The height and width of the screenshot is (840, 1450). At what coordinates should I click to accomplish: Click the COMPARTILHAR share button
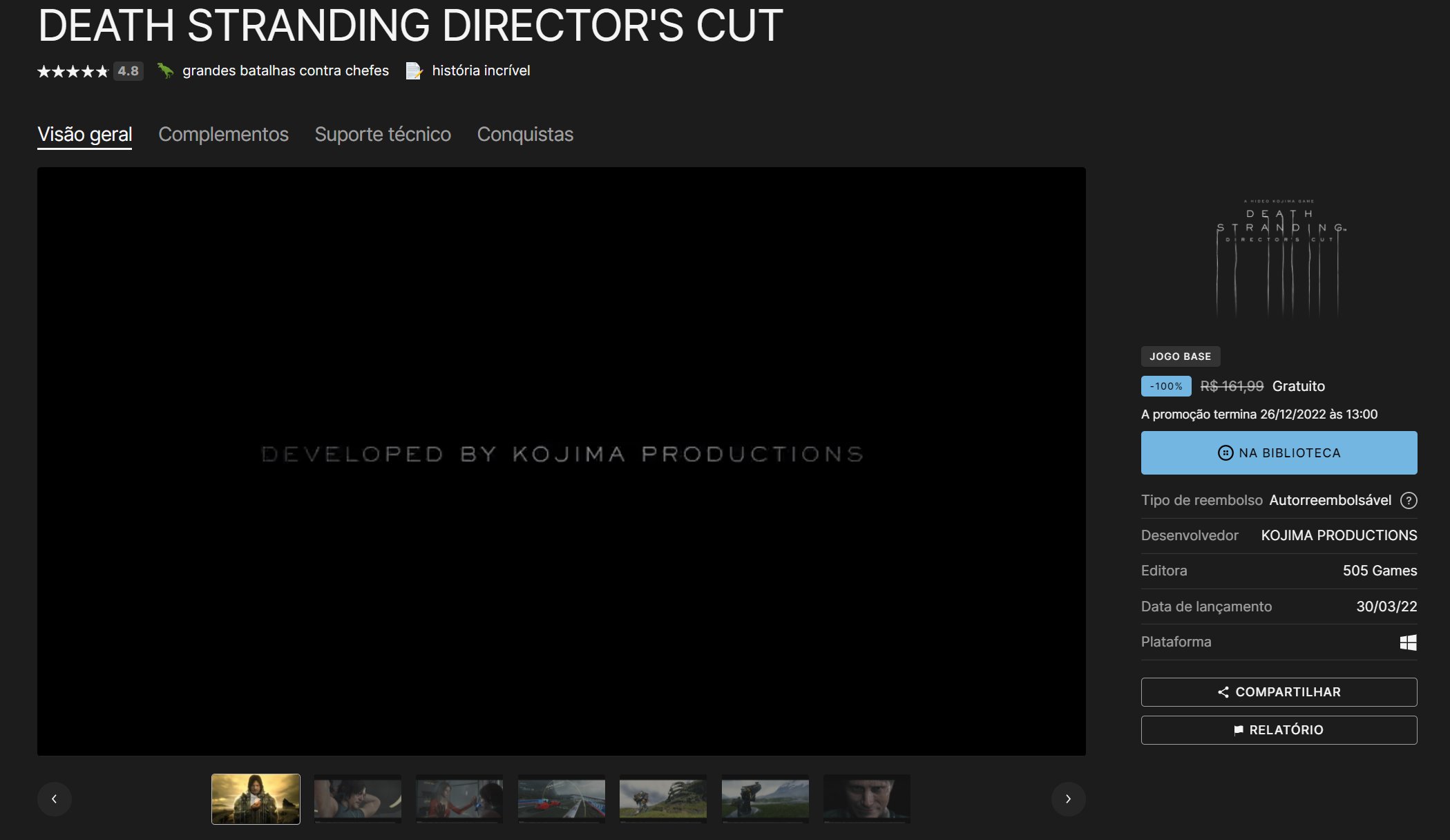1279,692
